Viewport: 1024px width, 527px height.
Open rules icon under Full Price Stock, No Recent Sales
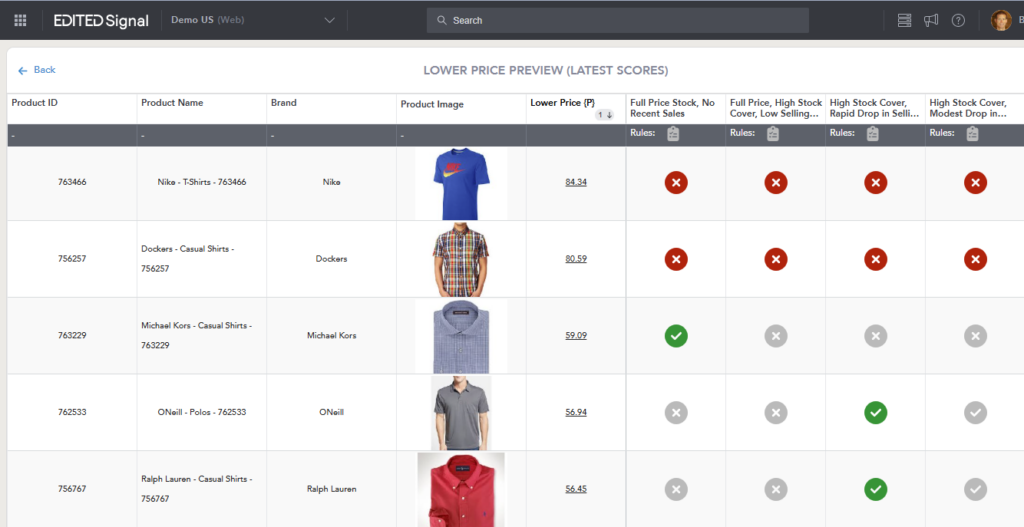[x=673, y=133]
